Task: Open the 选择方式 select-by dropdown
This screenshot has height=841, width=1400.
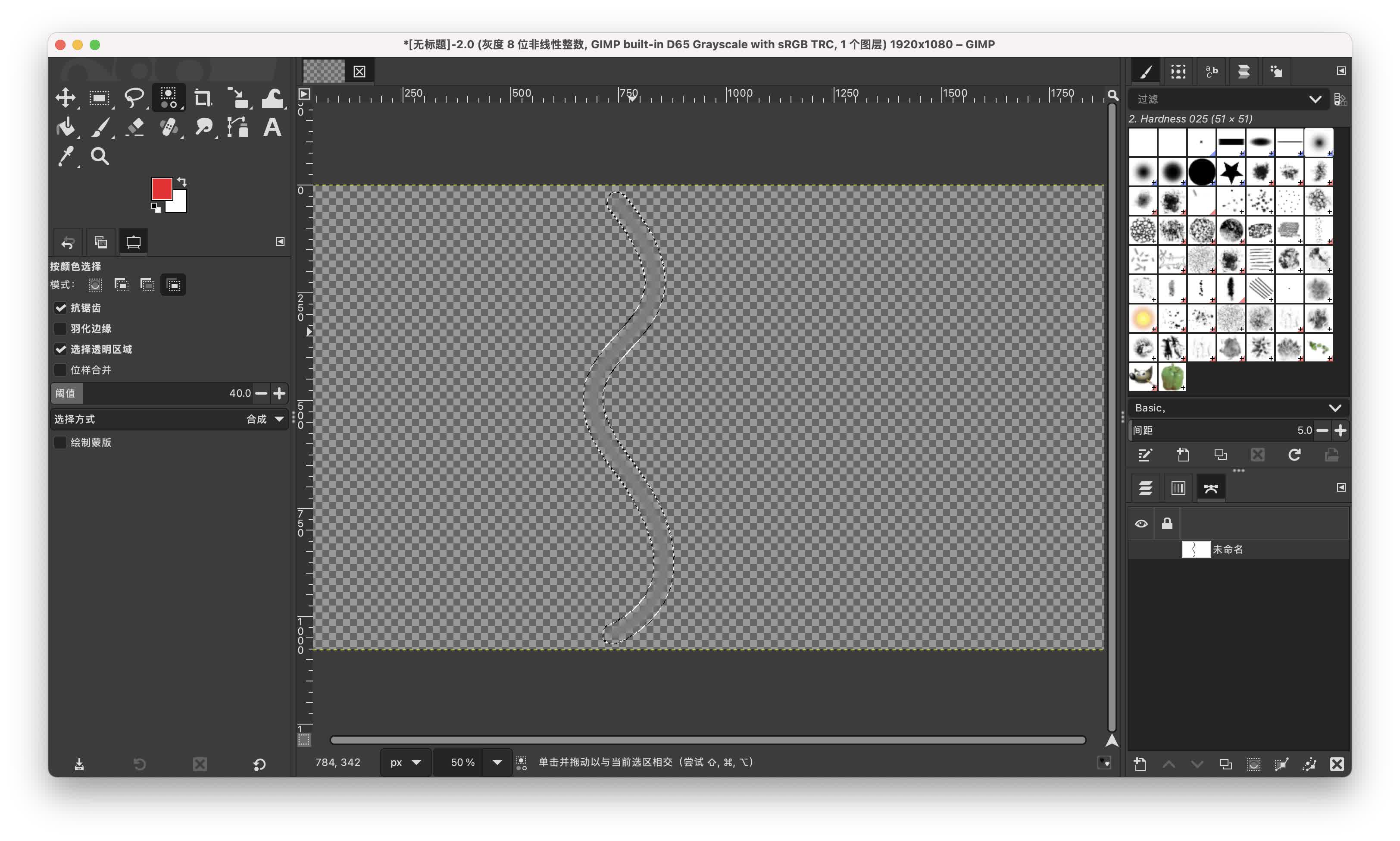Action: 278,419
